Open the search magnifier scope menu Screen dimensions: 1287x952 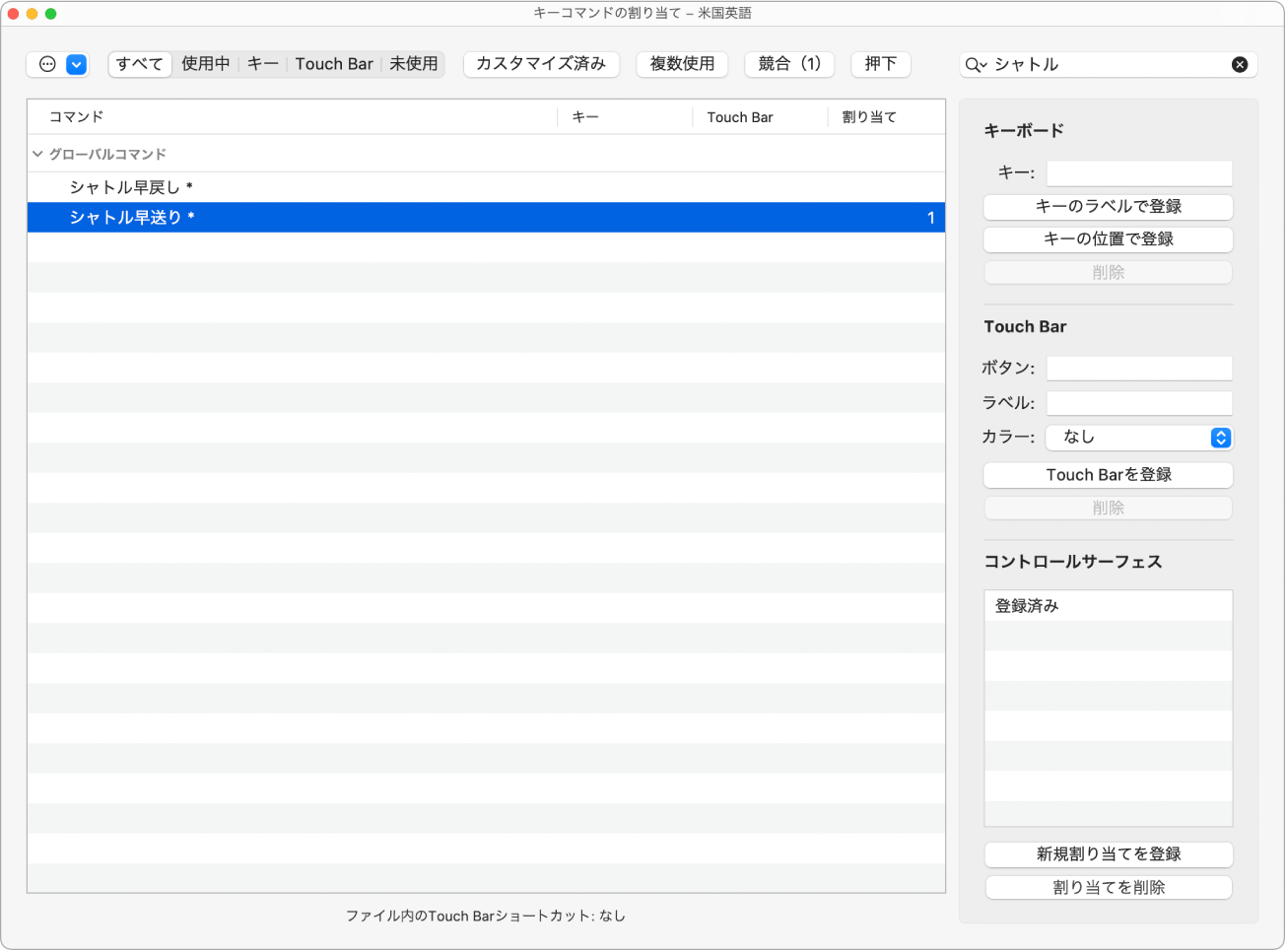tap(974, 64)
